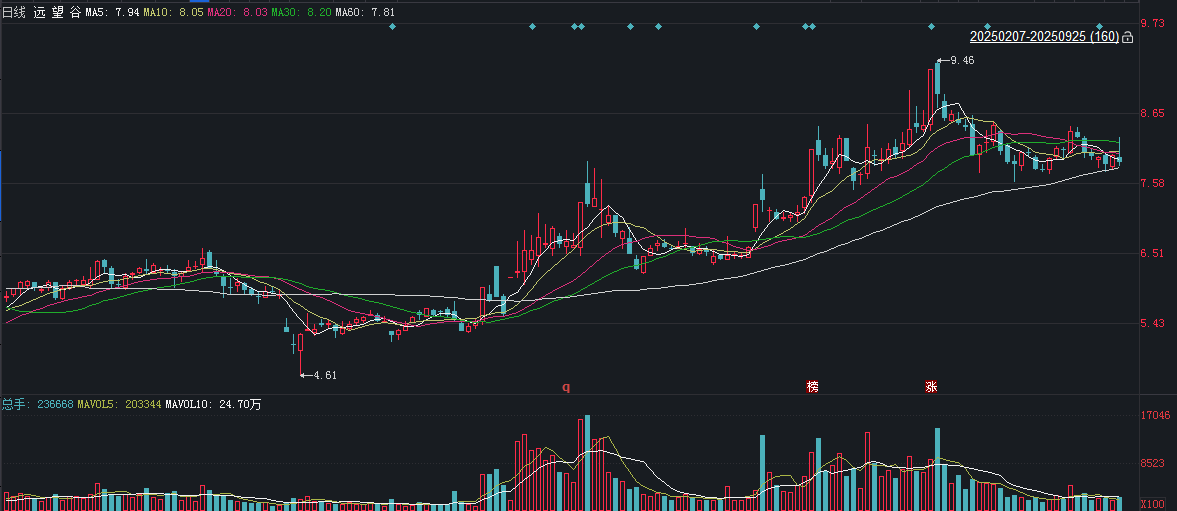1177x511 pixels.
Task: Select the white MA5: 7.94 indicator label
Action: click(x=111, y=13)
